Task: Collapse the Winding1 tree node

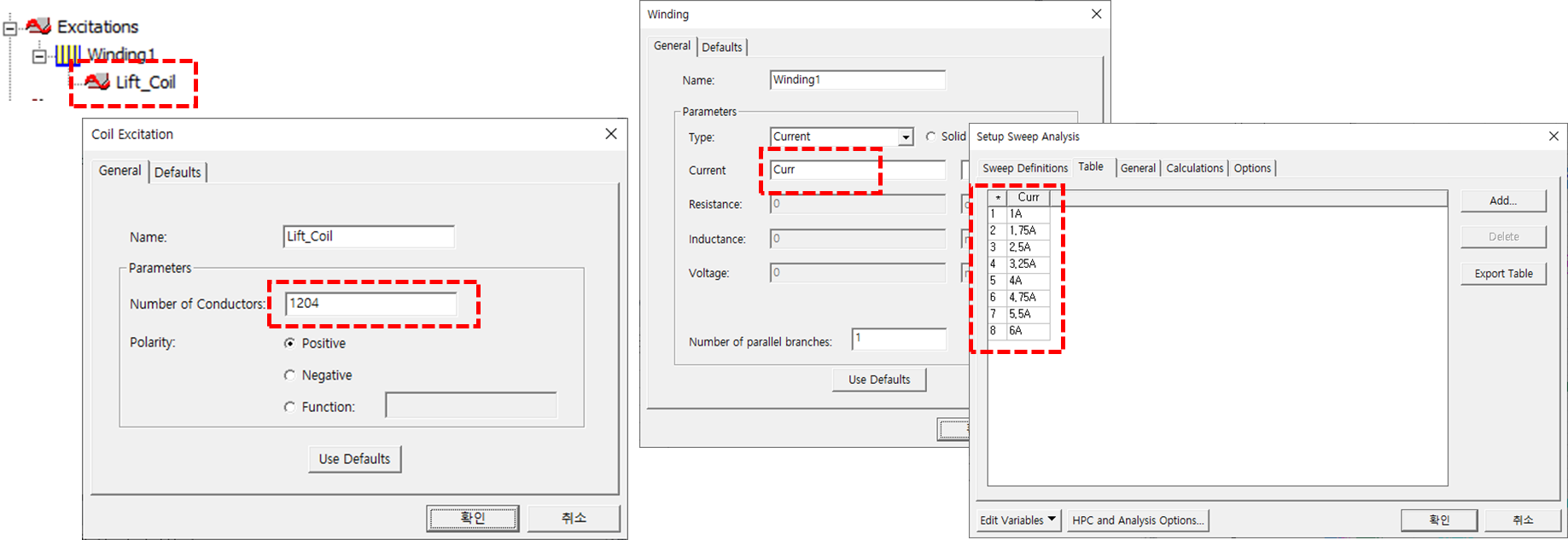Action: [38, 56]
